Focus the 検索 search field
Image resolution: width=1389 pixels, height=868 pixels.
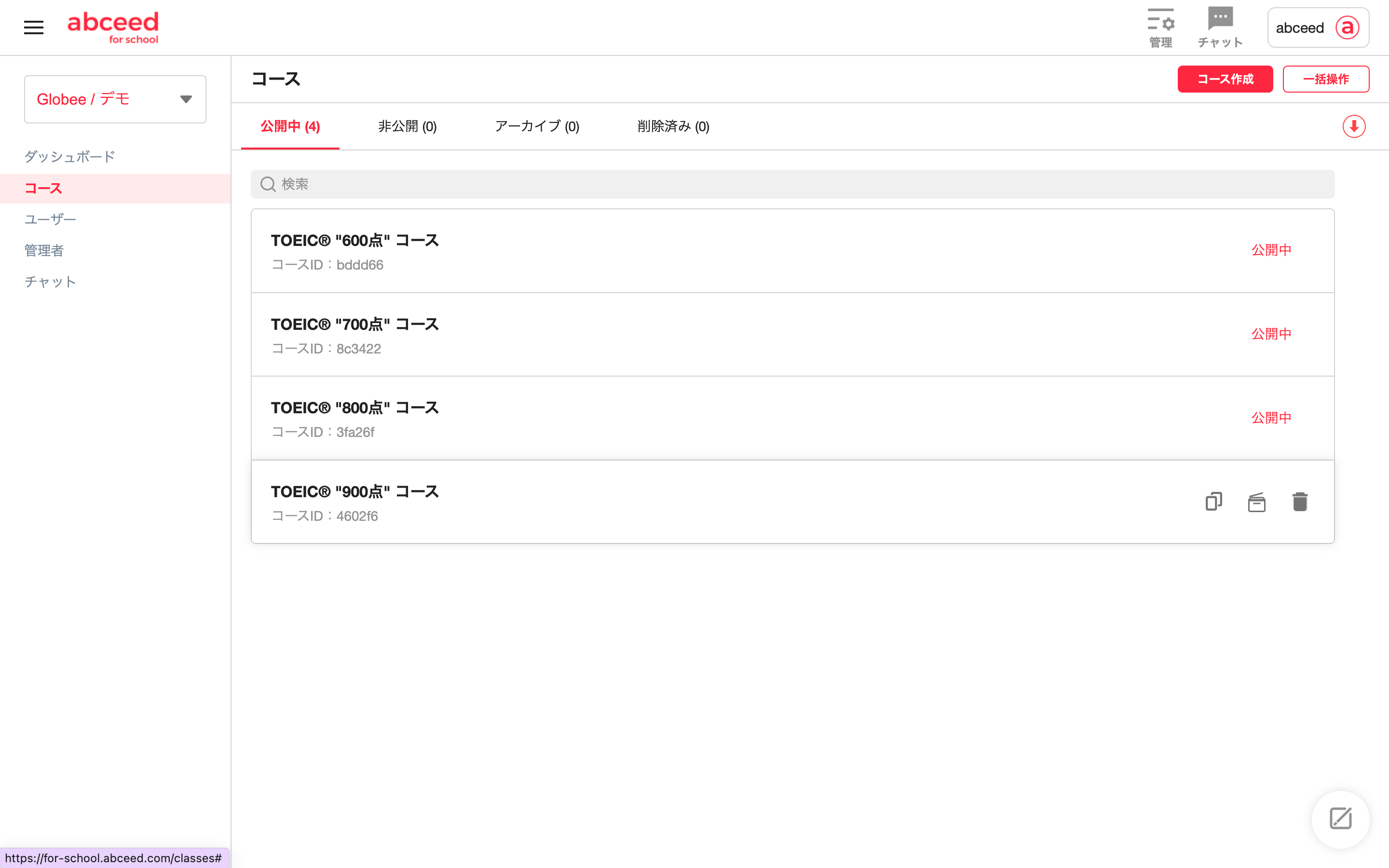[x=792, y=184]
